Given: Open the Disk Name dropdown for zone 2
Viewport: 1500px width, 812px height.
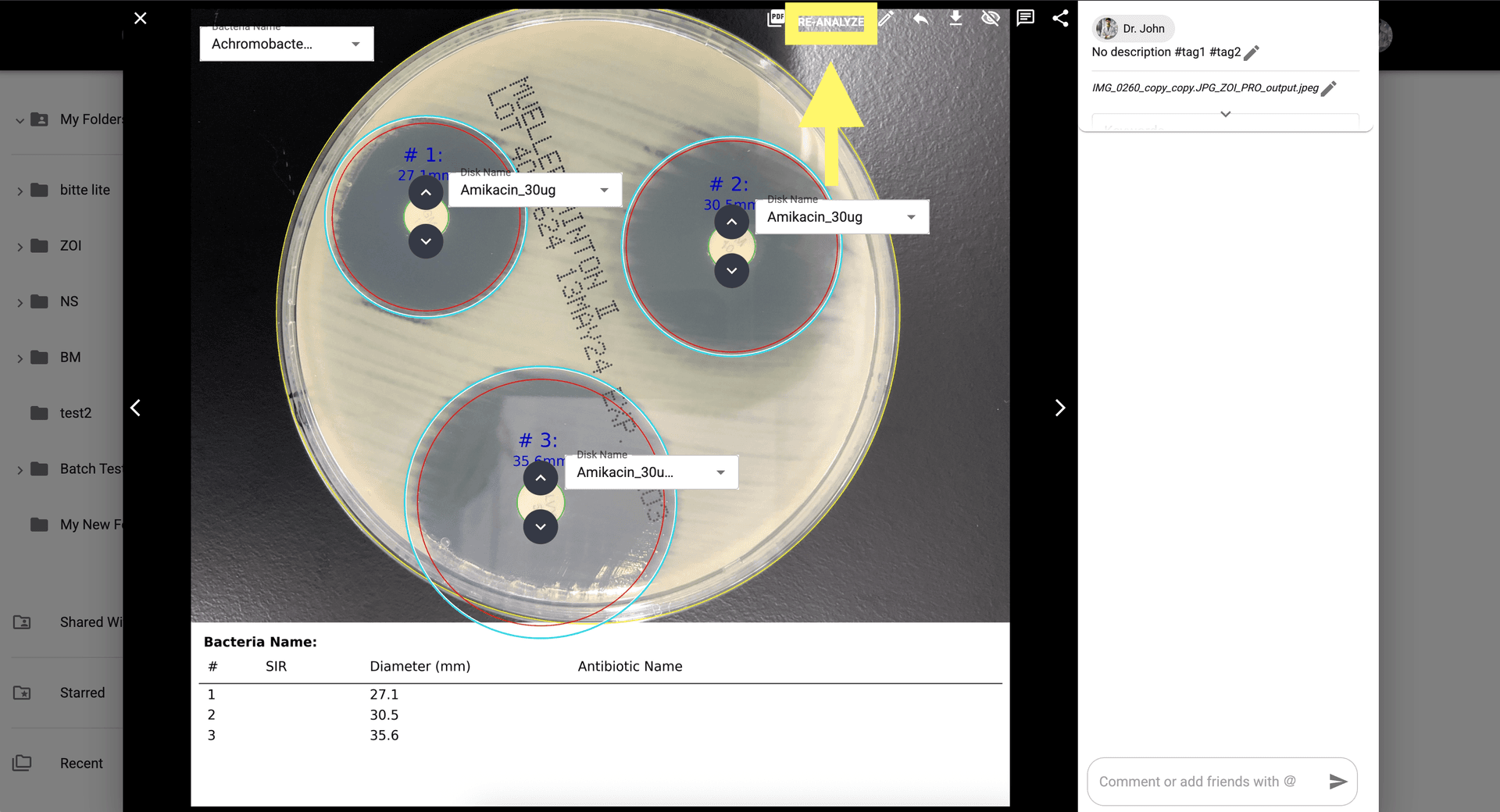Looking at the screenshot, I should click(x=841, y=217).
